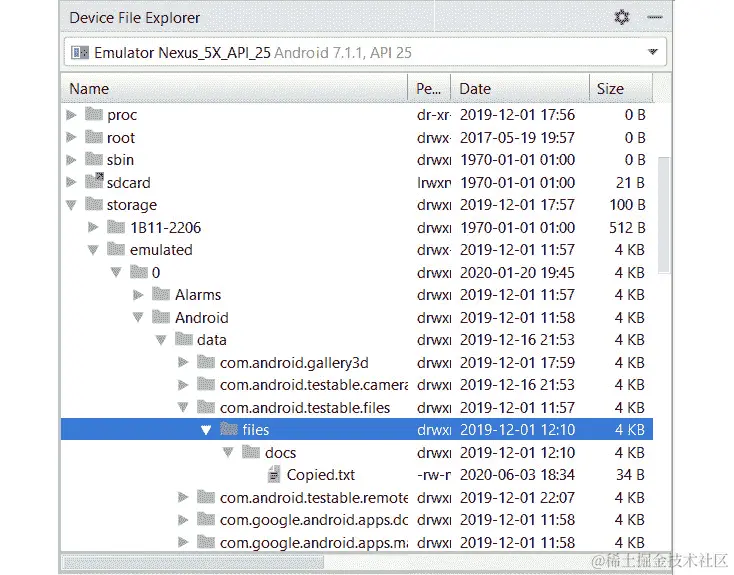Click the proc folder icon

[94, 114]
